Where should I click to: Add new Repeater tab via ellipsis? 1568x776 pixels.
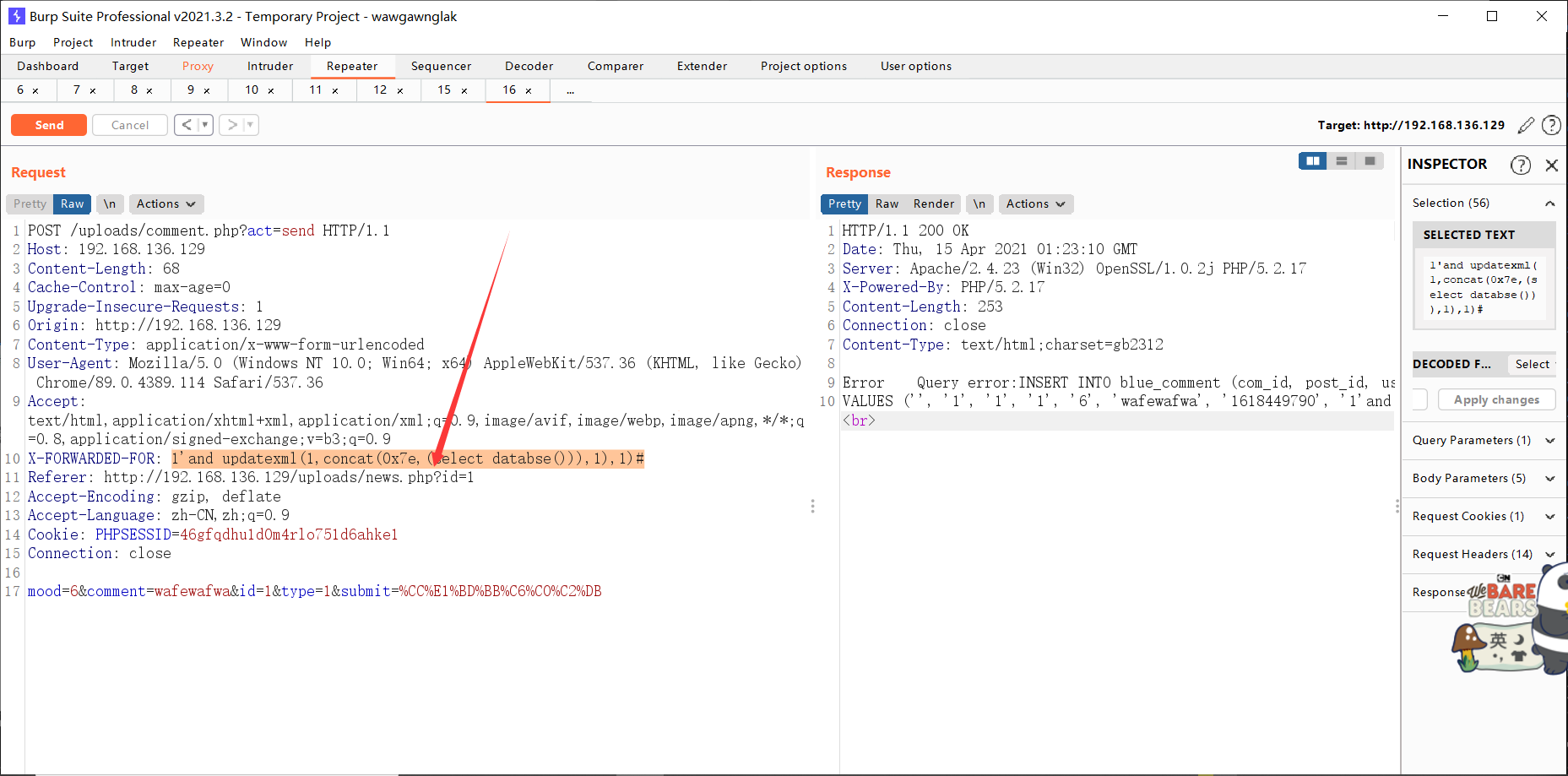(571, 90)
